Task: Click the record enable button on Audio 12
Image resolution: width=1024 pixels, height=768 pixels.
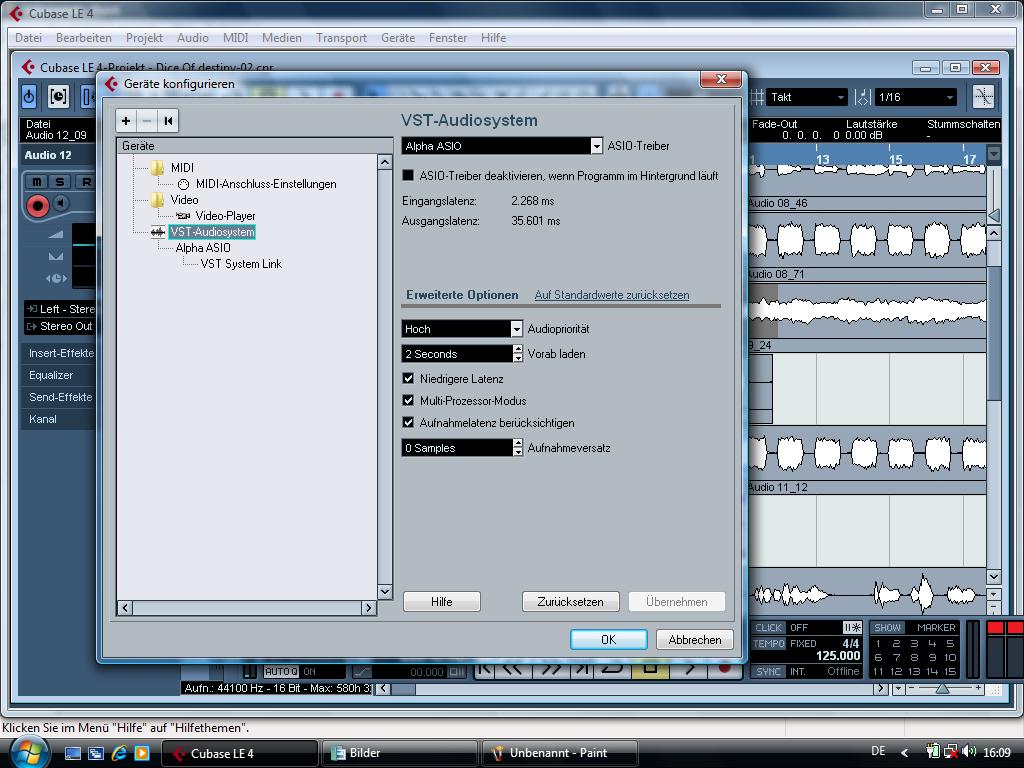Action: tap(38, 206)
